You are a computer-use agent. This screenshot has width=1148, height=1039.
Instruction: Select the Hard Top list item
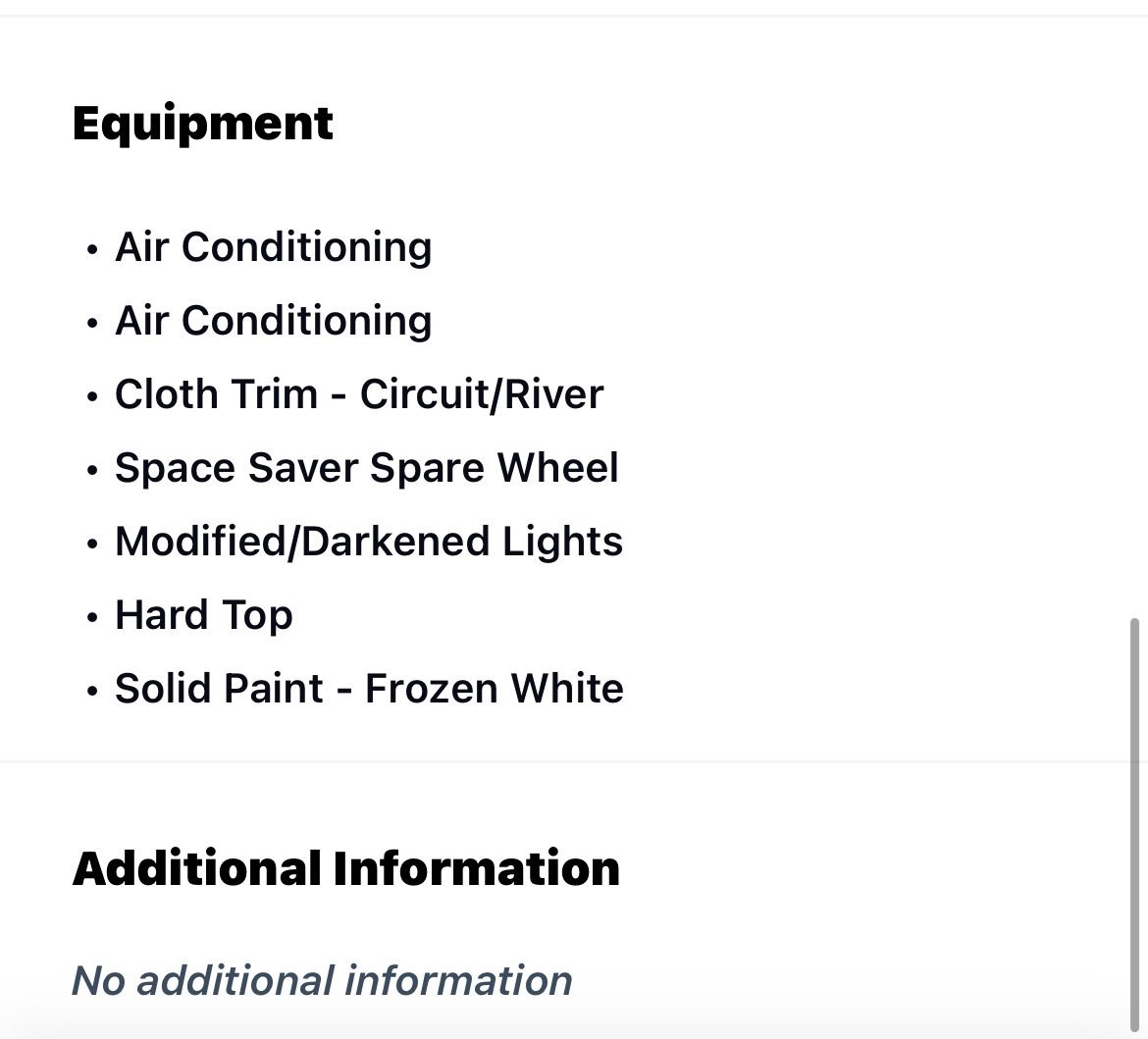click(203, 616)
